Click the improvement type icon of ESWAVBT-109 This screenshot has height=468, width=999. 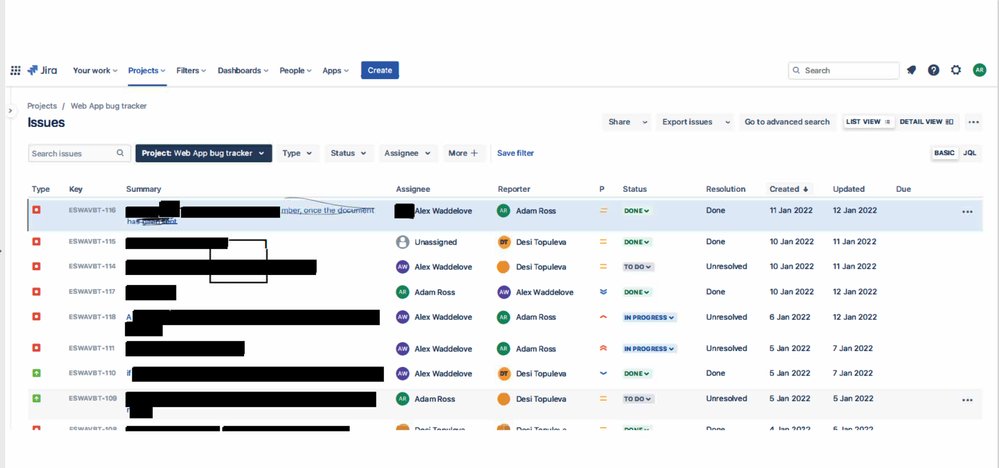pyautogui.click(x=36, y=398)
